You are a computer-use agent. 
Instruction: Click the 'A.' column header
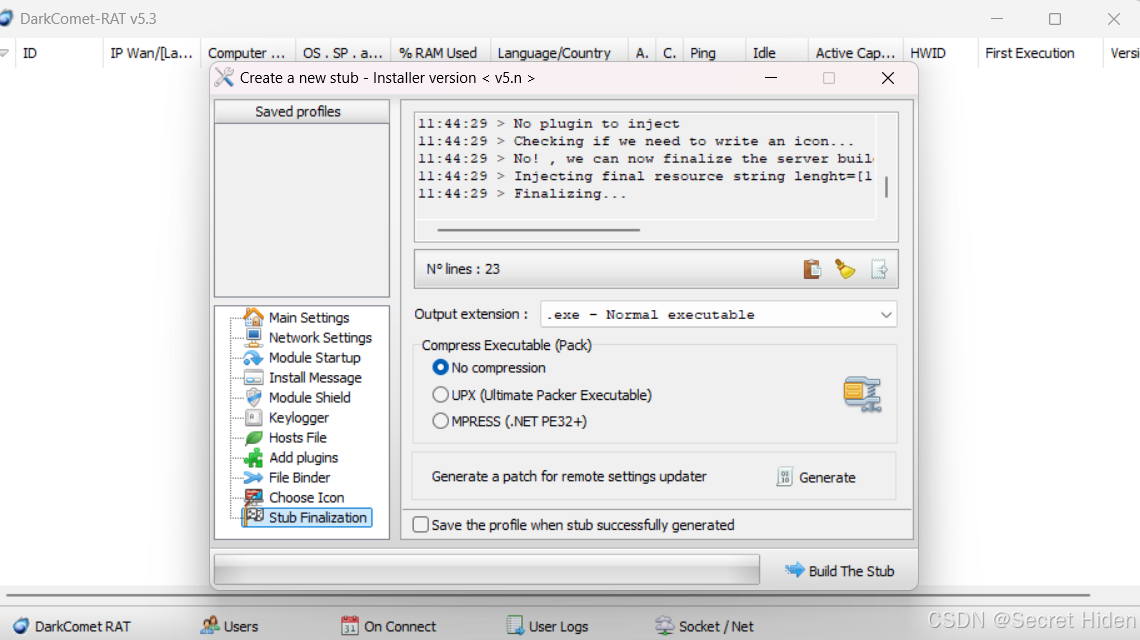click(x=642, y=53)
